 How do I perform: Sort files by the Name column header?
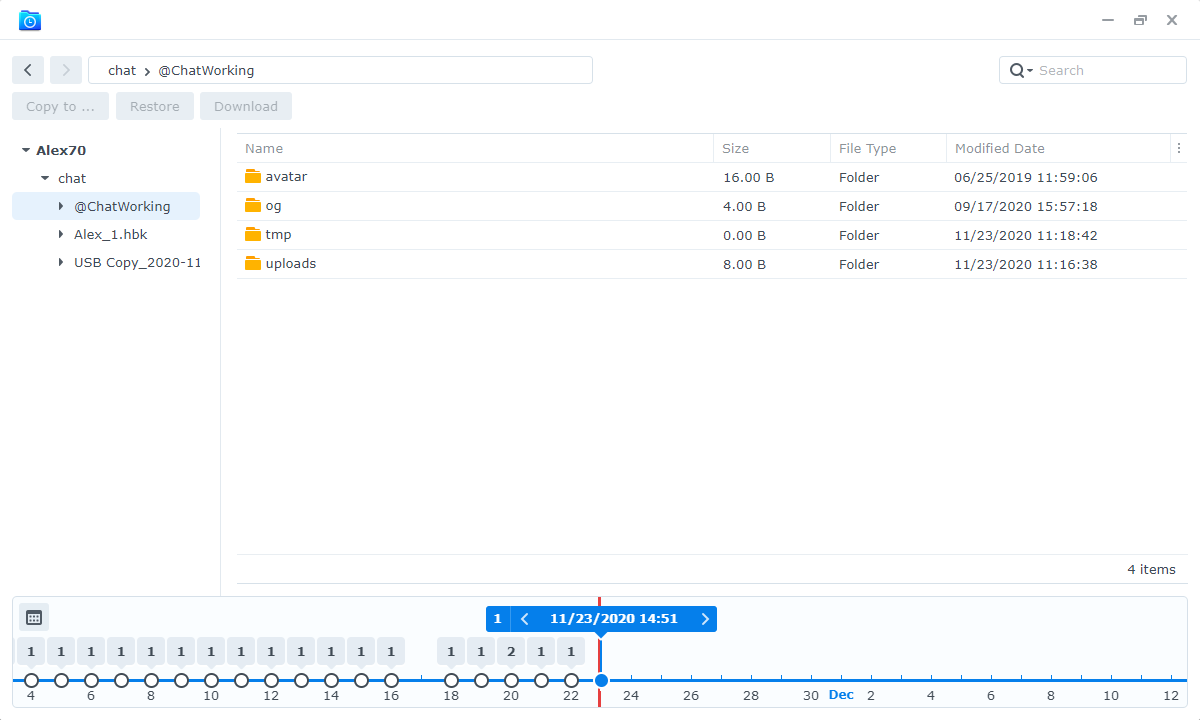[264, 147]
